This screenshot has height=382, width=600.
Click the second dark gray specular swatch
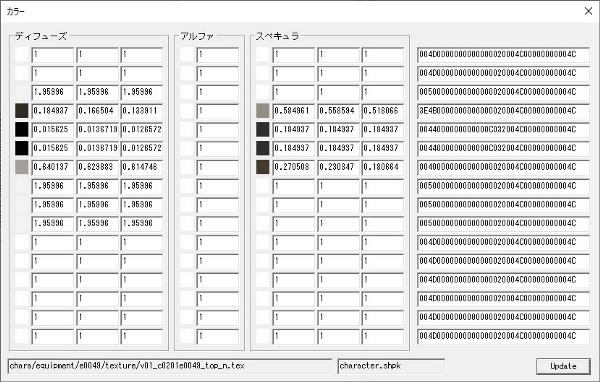click(262, 148)
